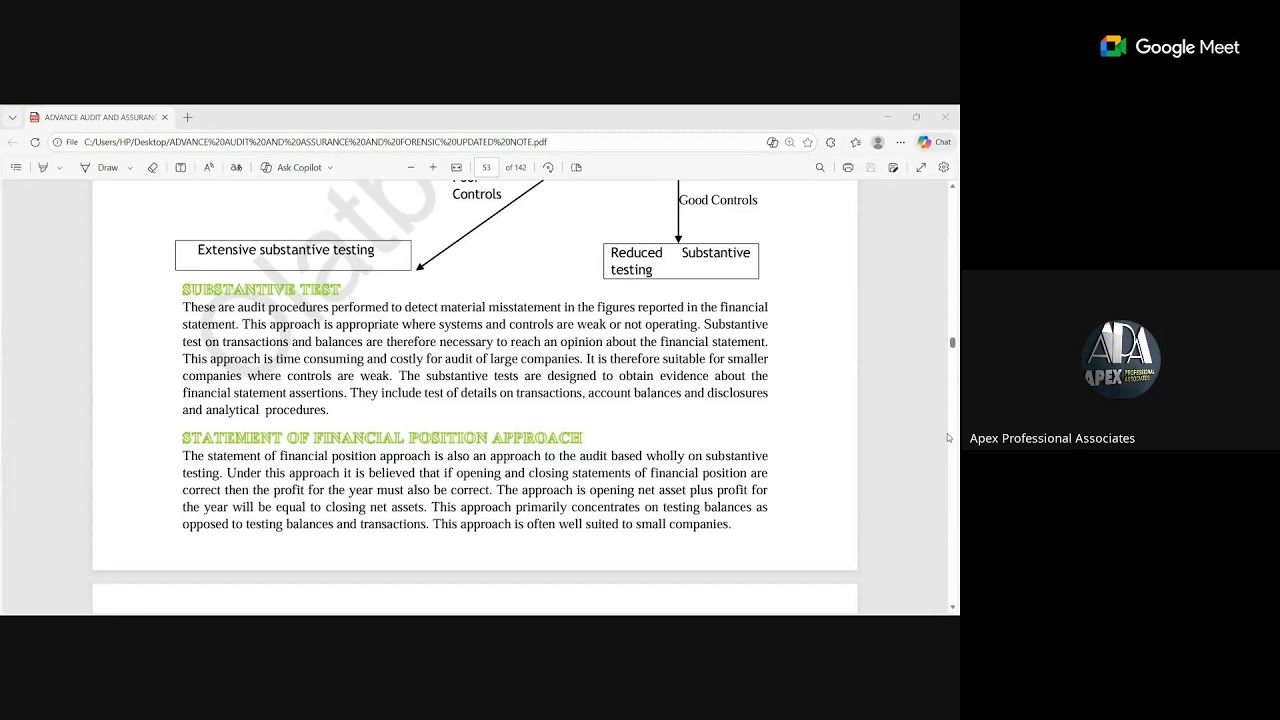
Task: Click the Reduced Substantive testing box
Action: (x=681, y=261)
